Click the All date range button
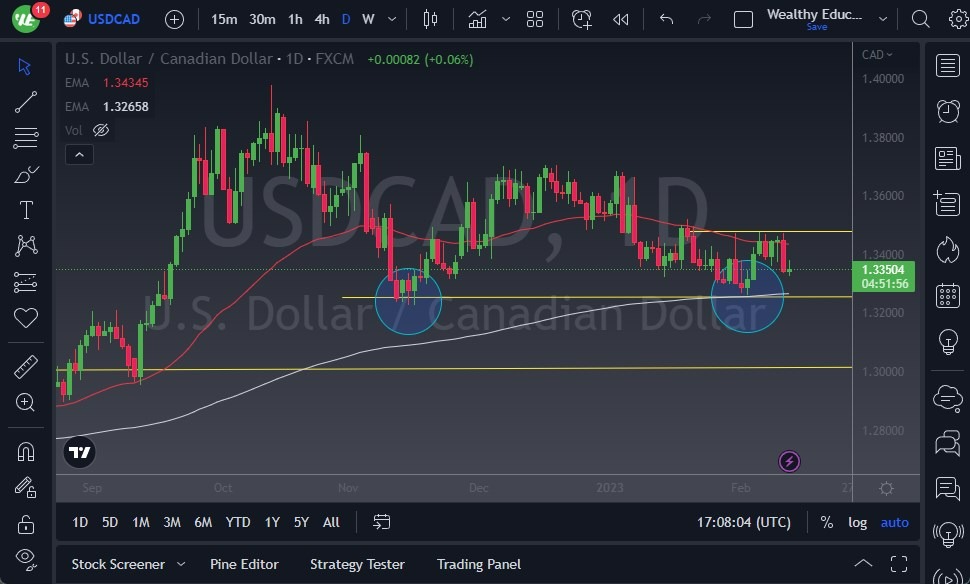970x584 pixels. point(331,522)
